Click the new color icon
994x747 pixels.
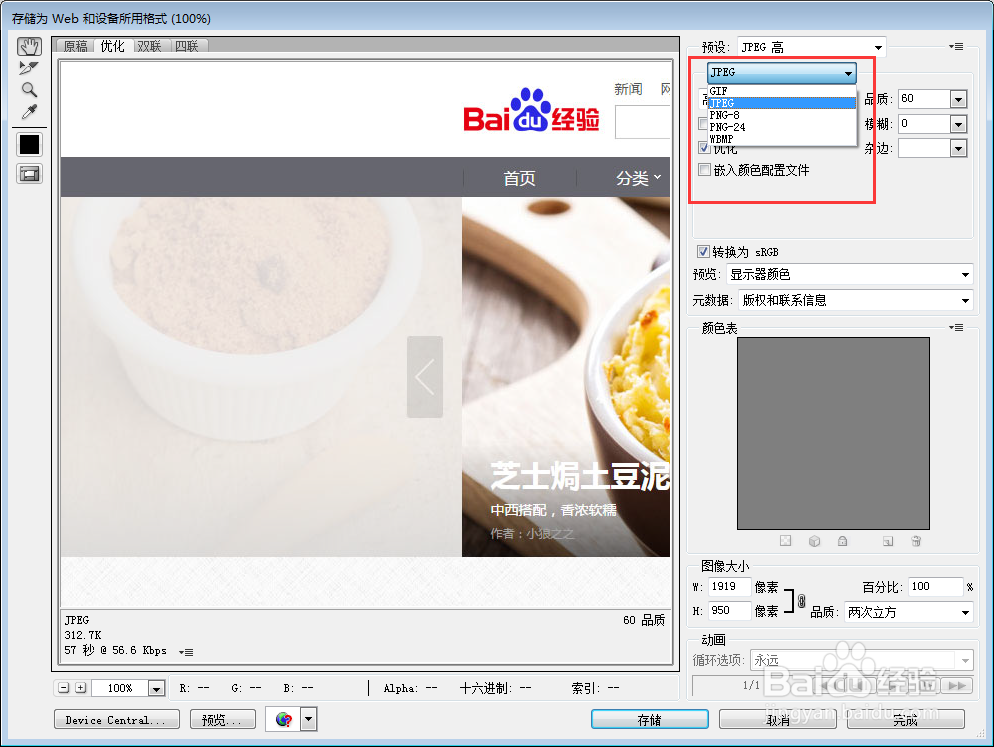(888, 541)
